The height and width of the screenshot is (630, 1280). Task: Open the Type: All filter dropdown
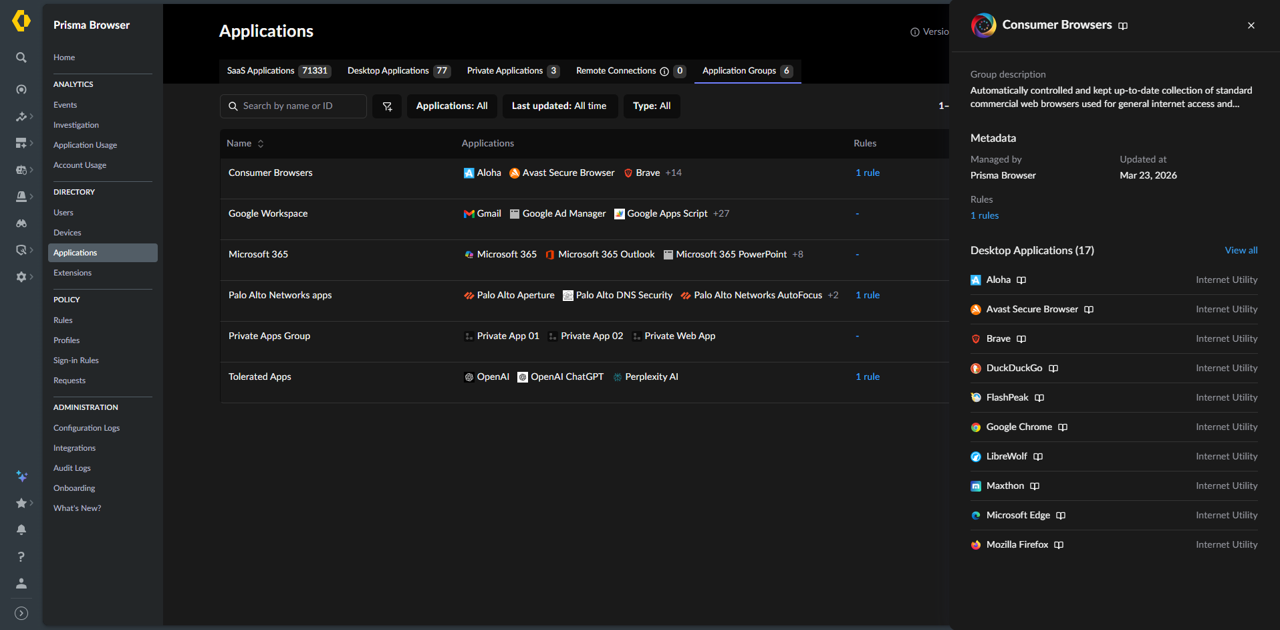tap(652, 106)
